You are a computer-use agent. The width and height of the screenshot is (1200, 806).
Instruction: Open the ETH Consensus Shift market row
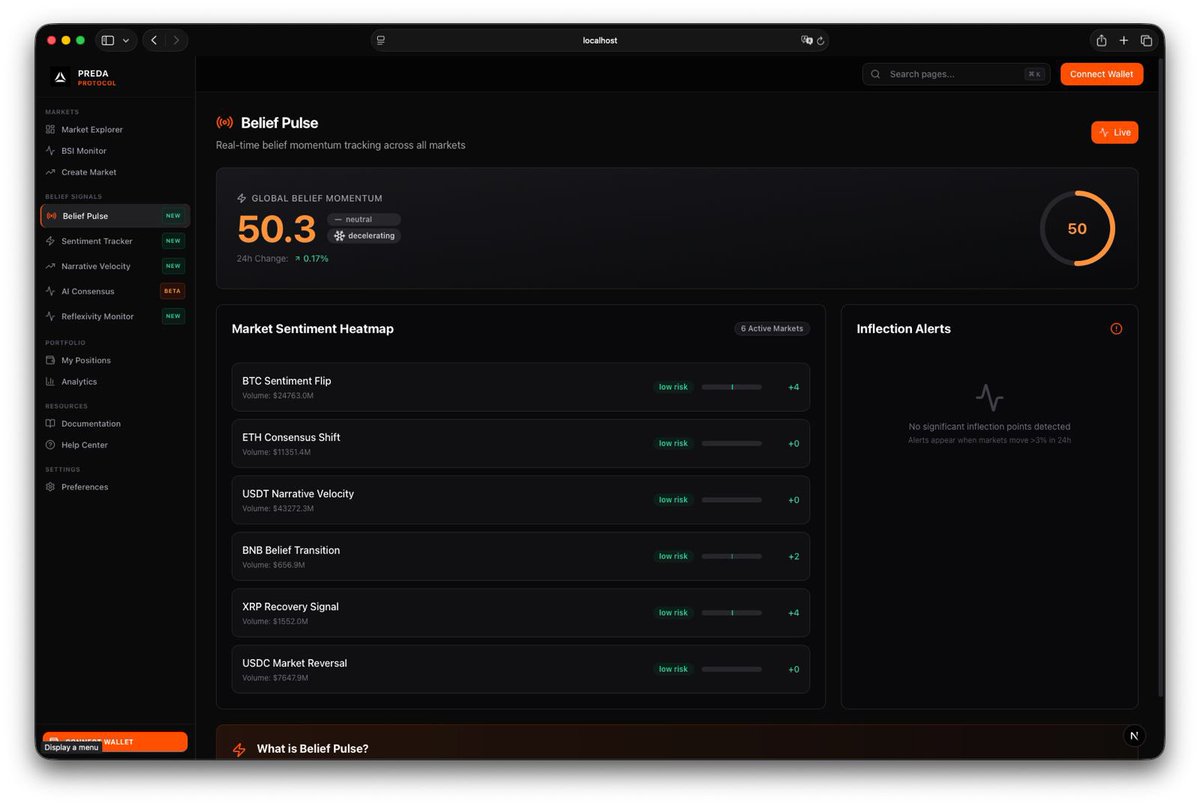coord(521,444)
